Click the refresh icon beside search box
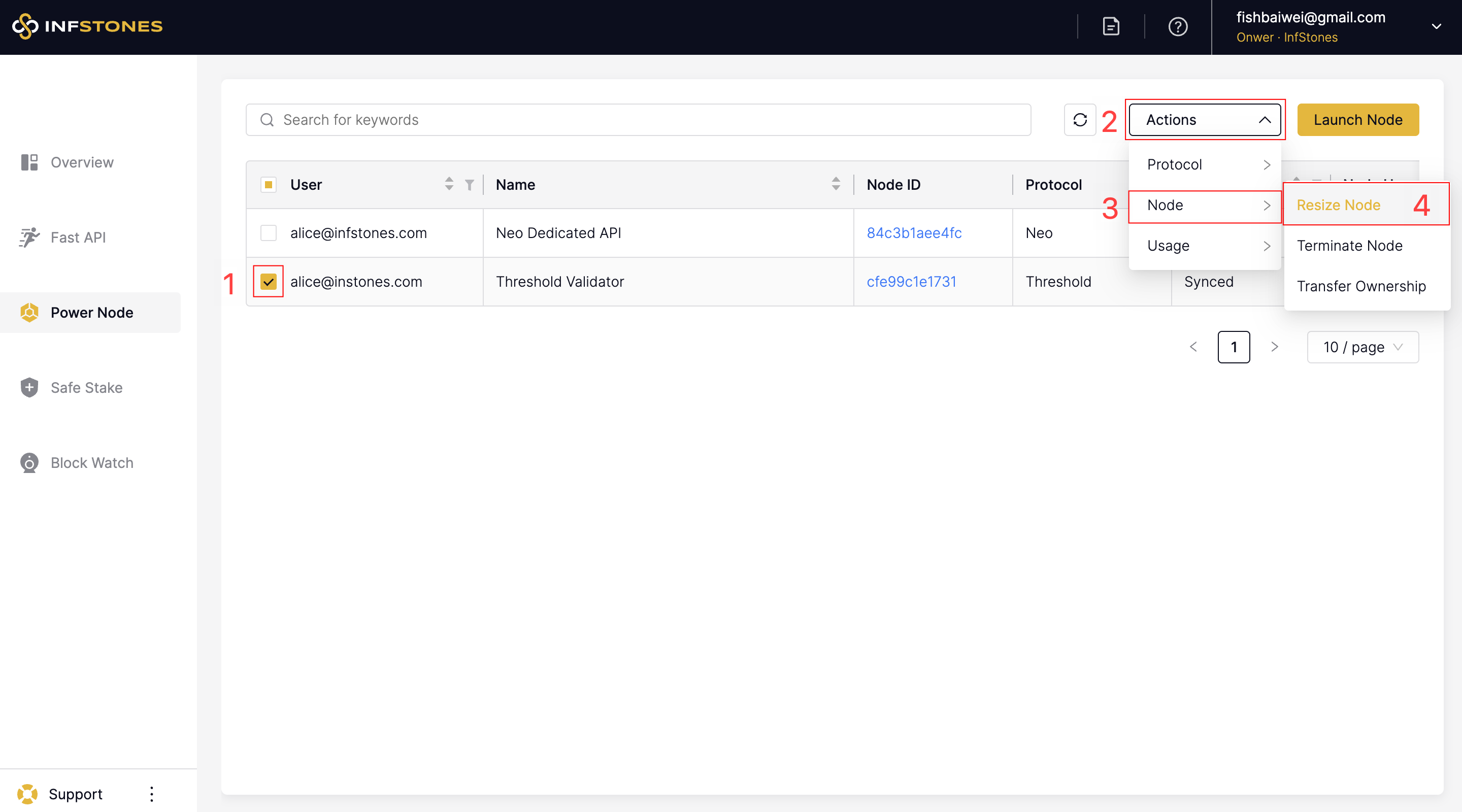 click(x=1079, y=120)
